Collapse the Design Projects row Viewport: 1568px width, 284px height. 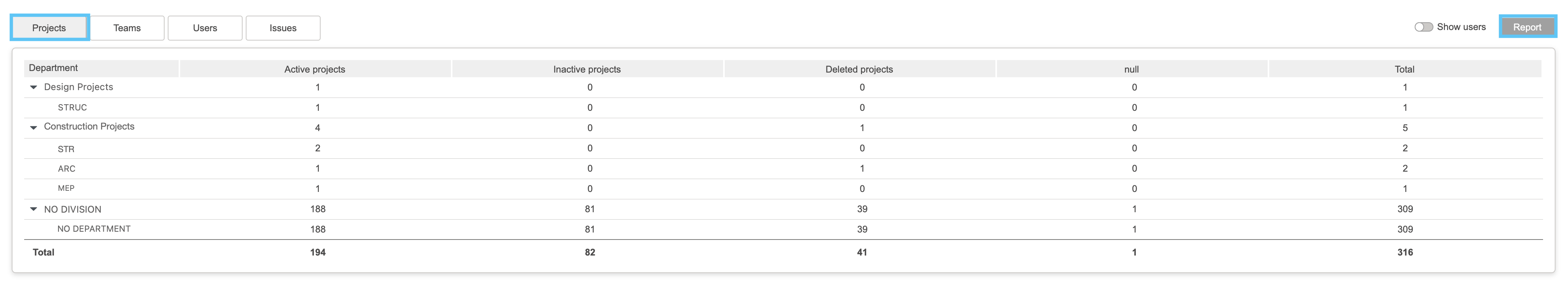pyautogui.click(x=34, y=87)
